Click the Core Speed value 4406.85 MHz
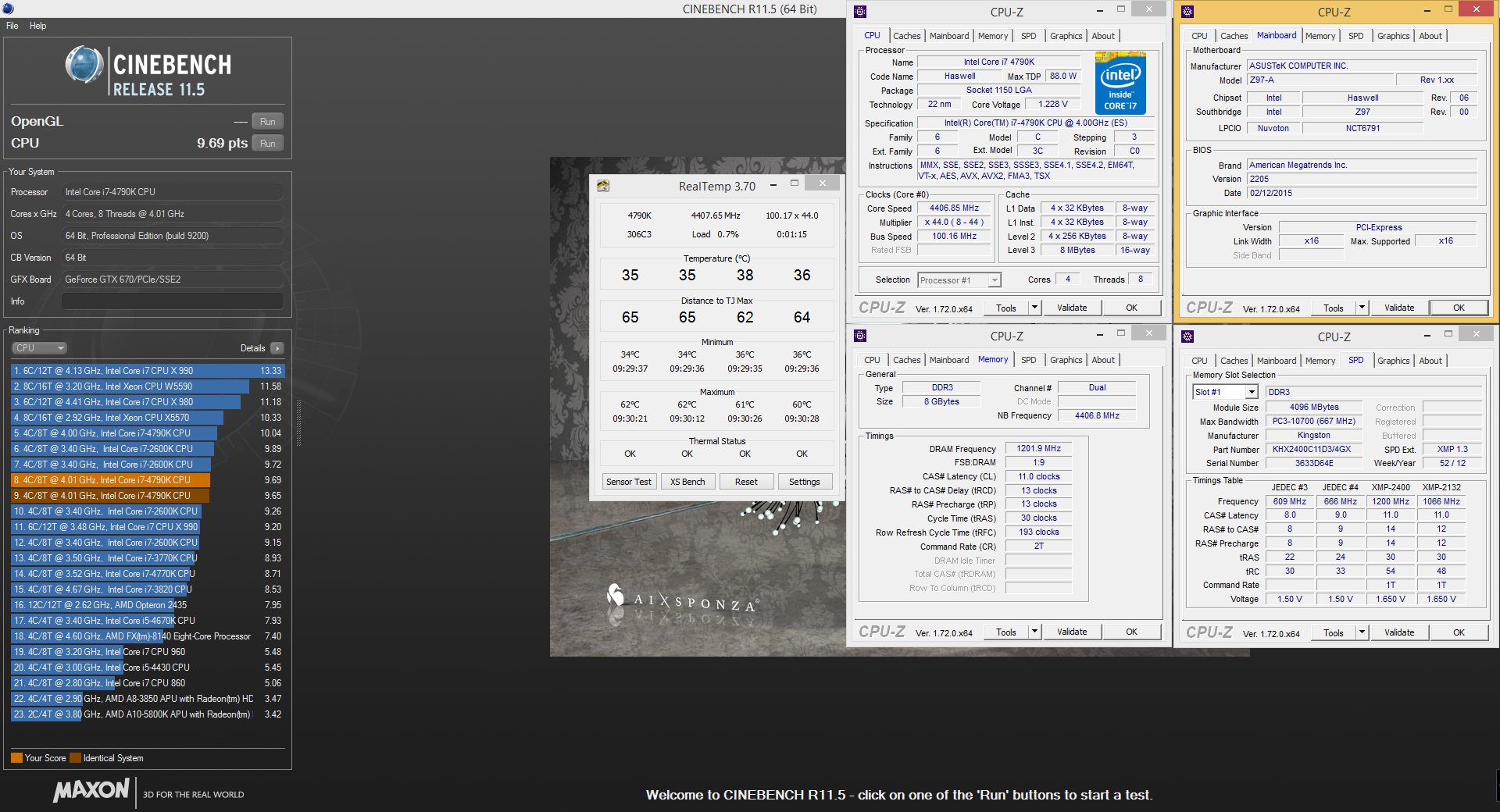Screen dimensions: 1500x812 (x=954, y=208)
